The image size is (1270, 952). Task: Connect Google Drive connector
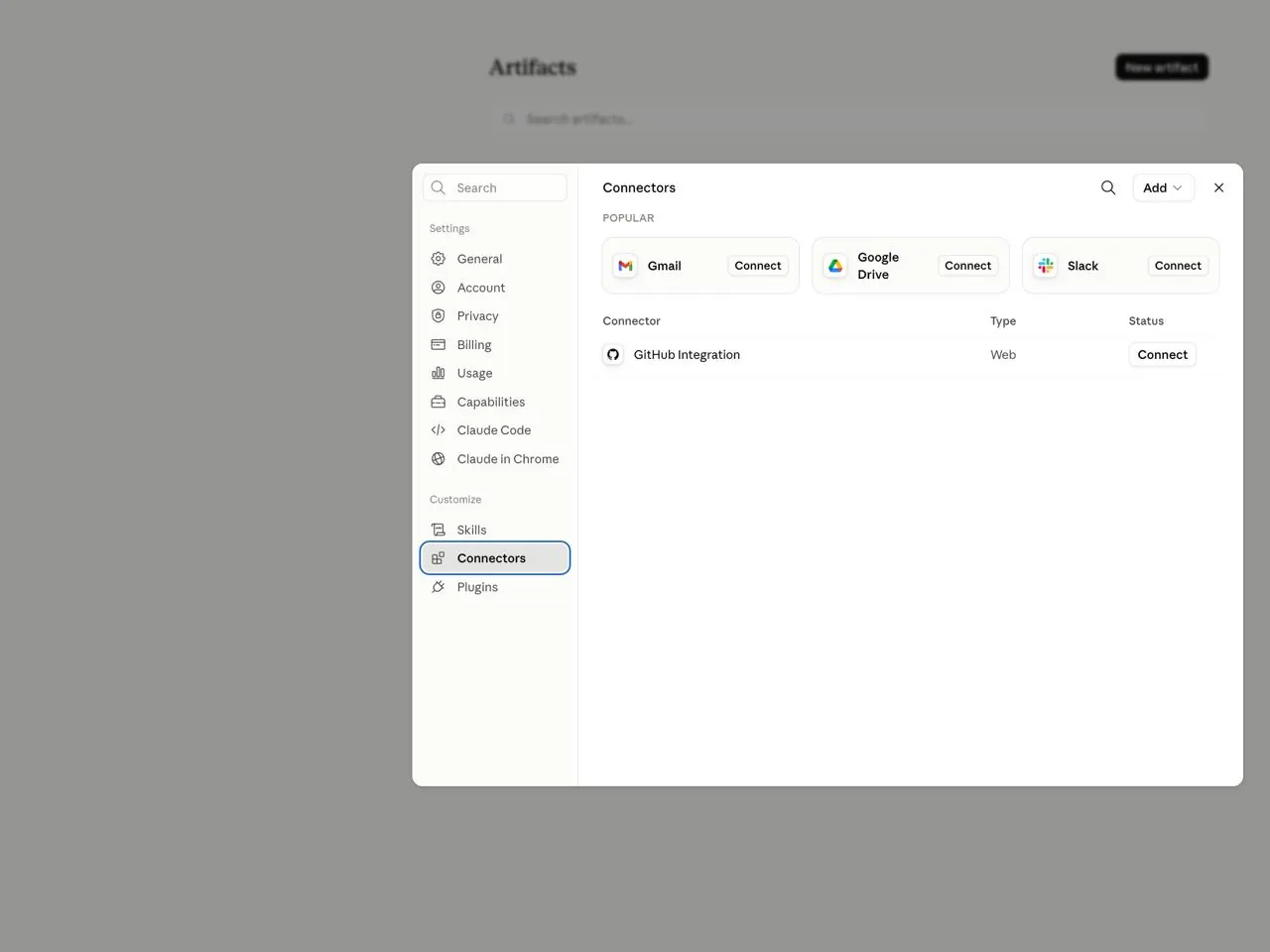tap(967, 266)
